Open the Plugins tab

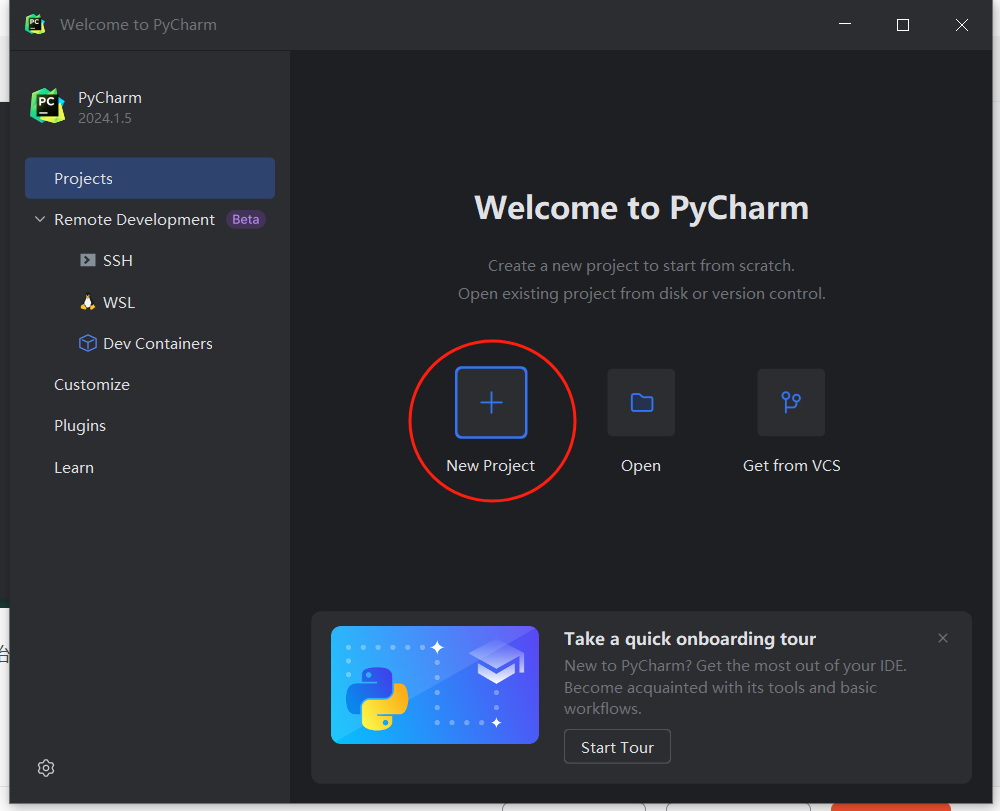(x=80, y=425)
